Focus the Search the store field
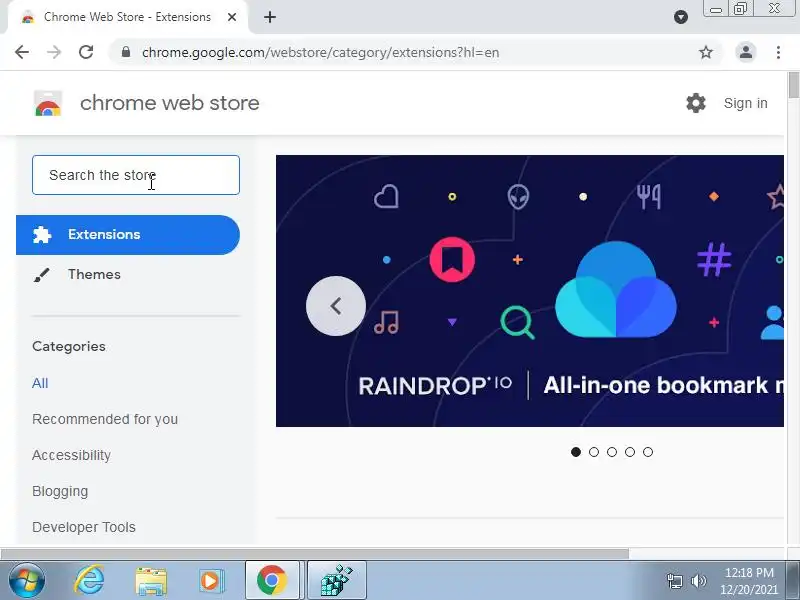The height and width of the screenshot is (600, 800). coord(136,175)
